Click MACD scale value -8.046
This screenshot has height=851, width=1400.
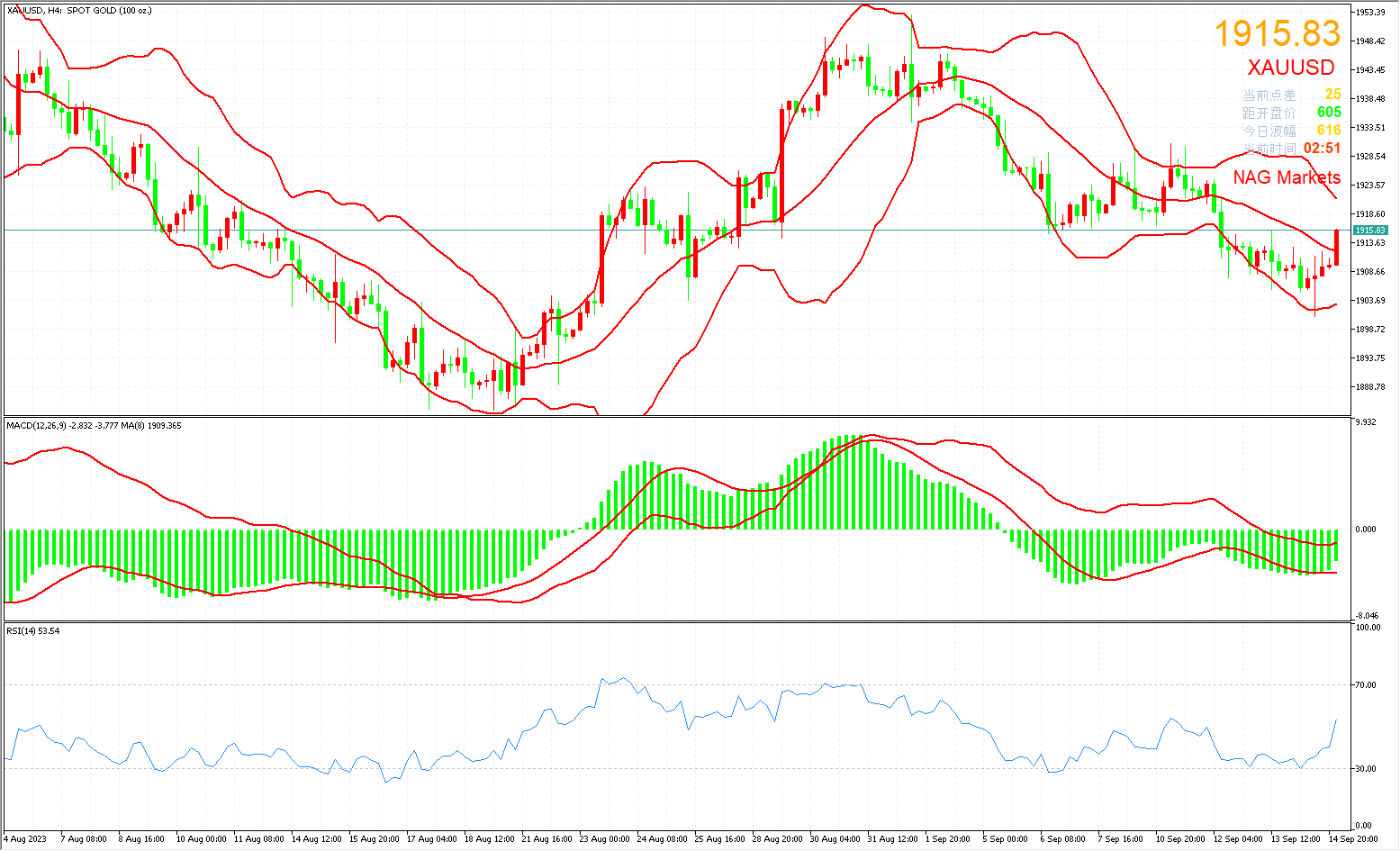[1366, 617]
